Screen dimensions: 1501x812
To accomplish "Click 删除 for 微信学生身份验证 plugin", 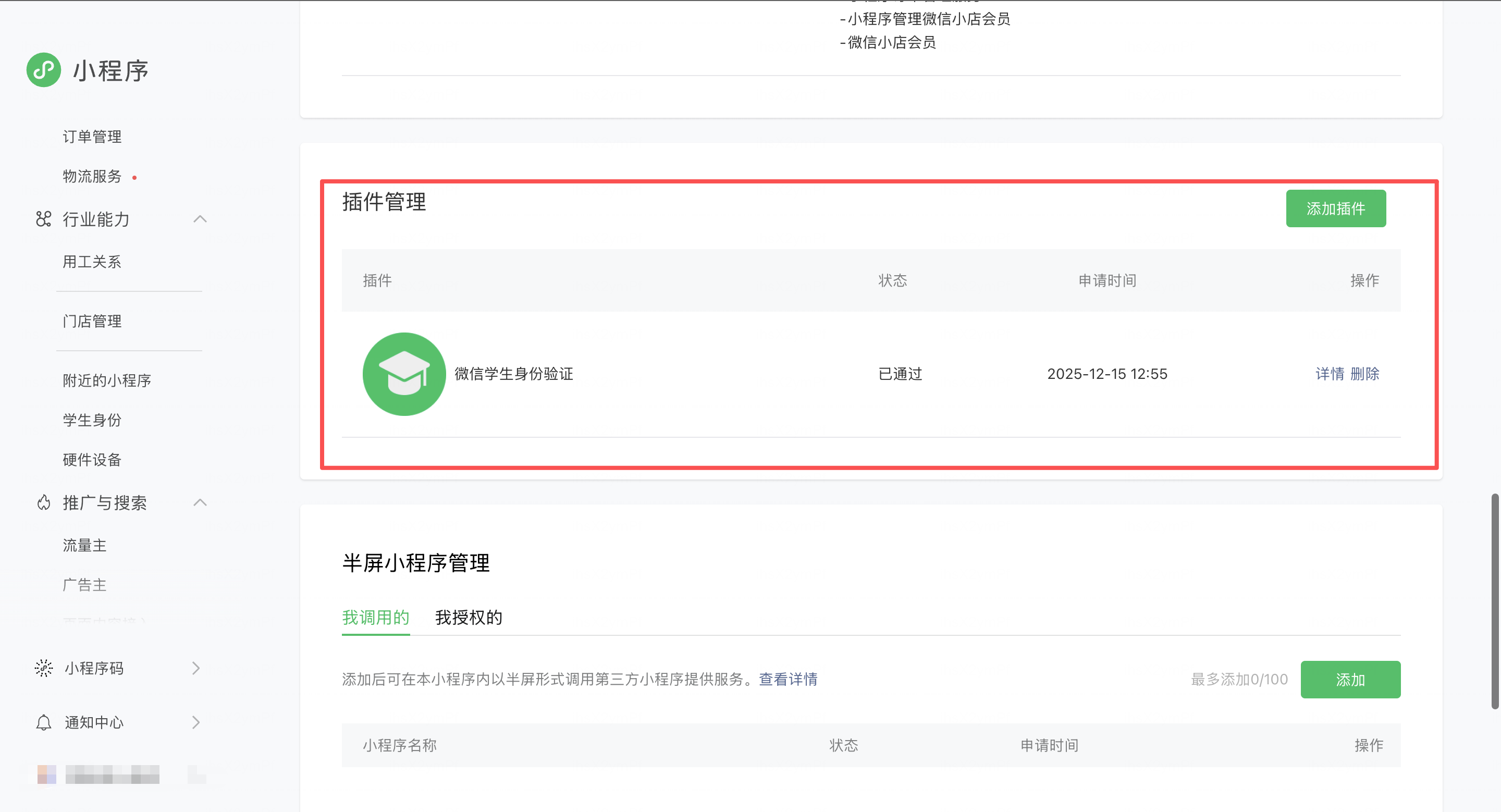I will (x=1364, y=374).
